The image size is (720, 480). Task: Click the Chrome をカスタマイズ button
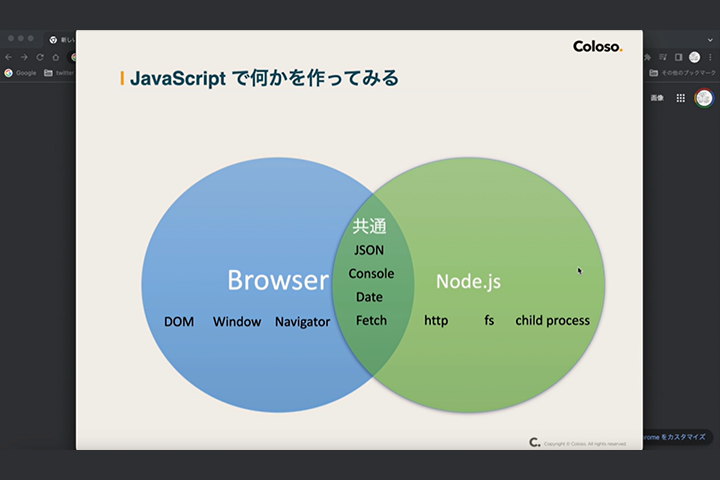click(678, 437)
